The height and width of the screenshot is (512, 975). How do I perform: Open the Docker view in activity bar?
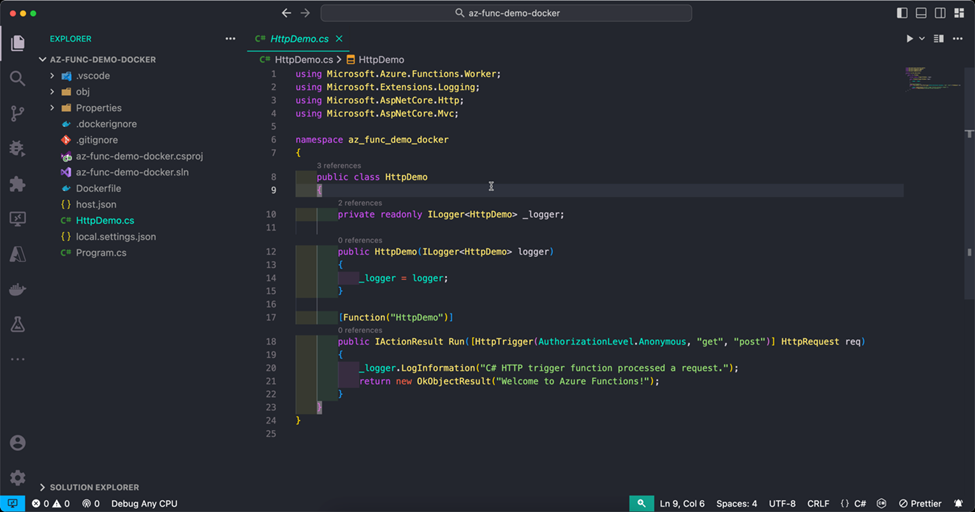(17, 289)
